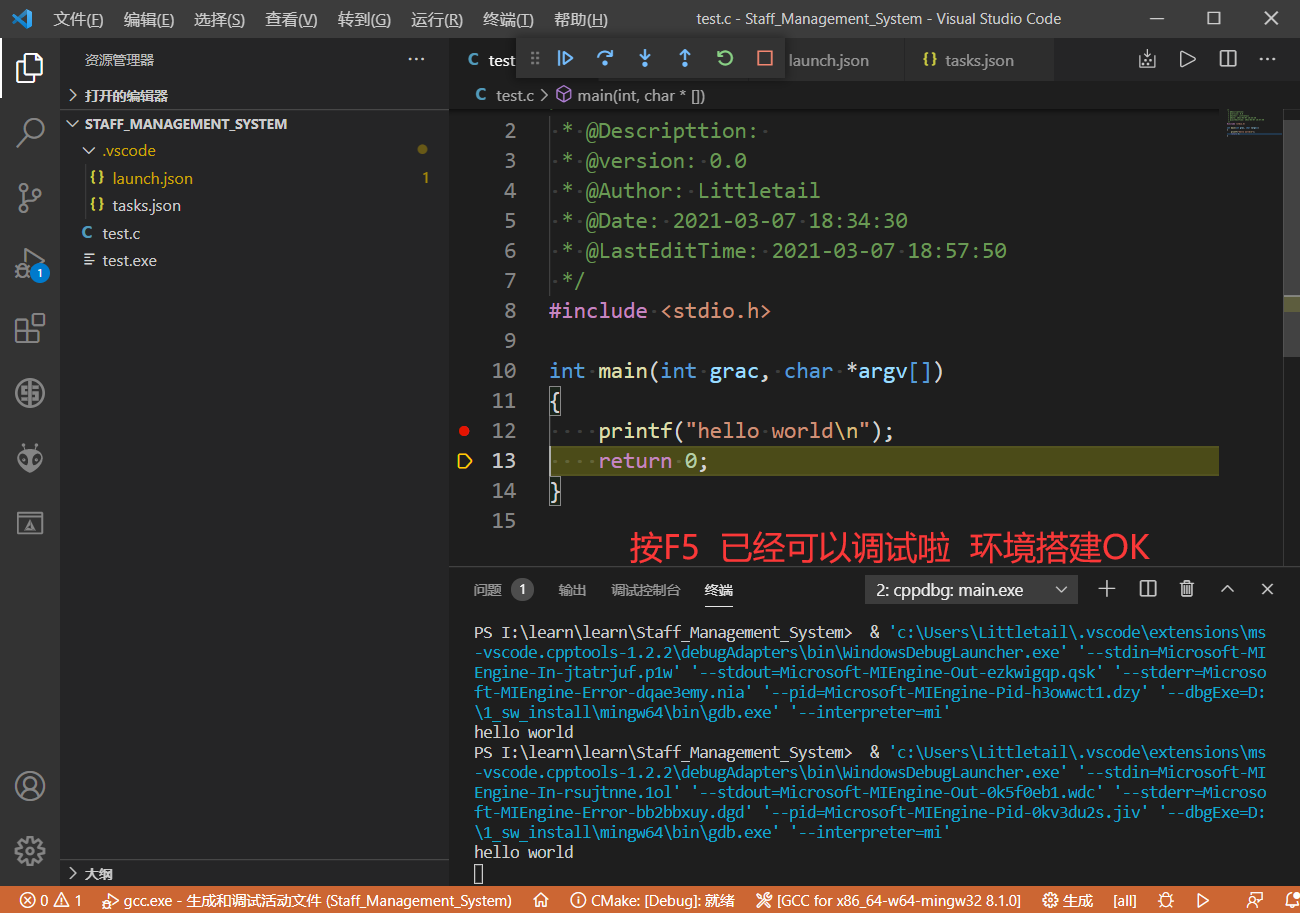Open the Manage gear icon
1300x913 pixels.
click(30, 851)
